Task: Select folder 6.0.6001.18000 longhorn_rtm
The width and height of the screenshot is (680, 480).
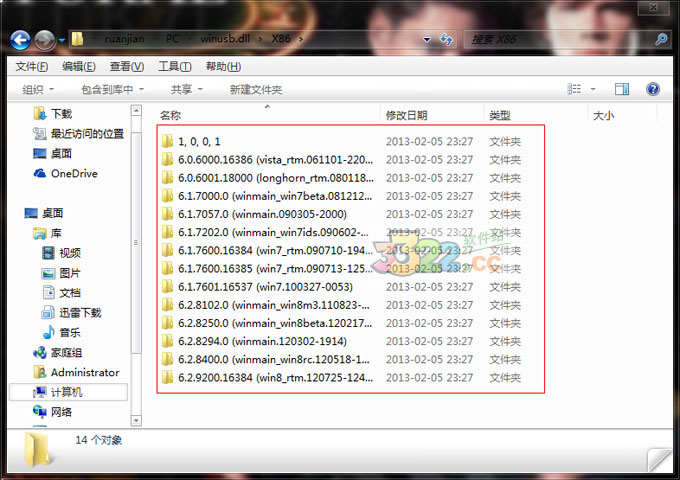Action: 267,178
